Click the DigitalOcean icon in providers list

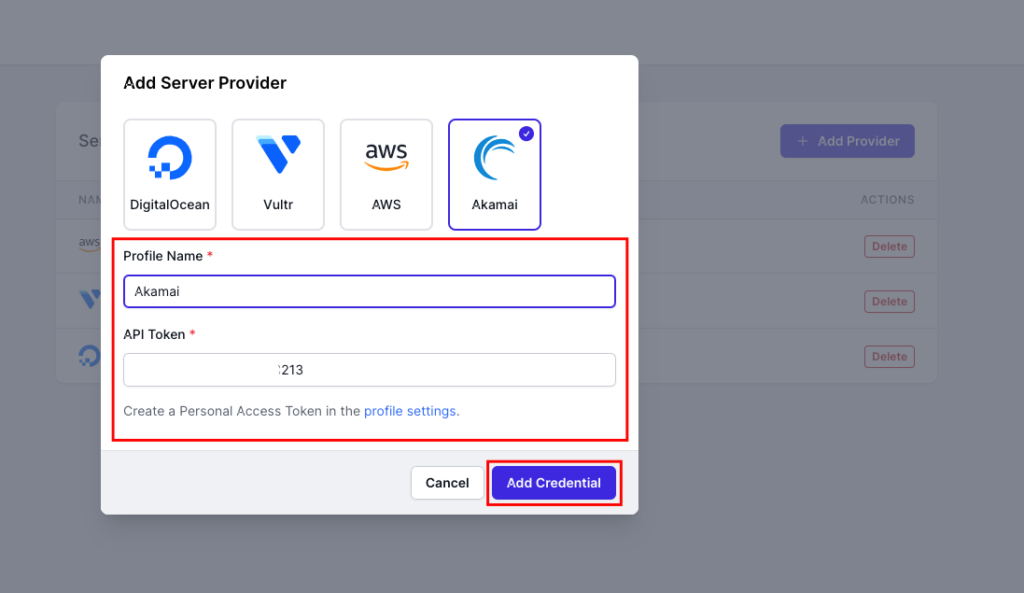tap(89, 355)
